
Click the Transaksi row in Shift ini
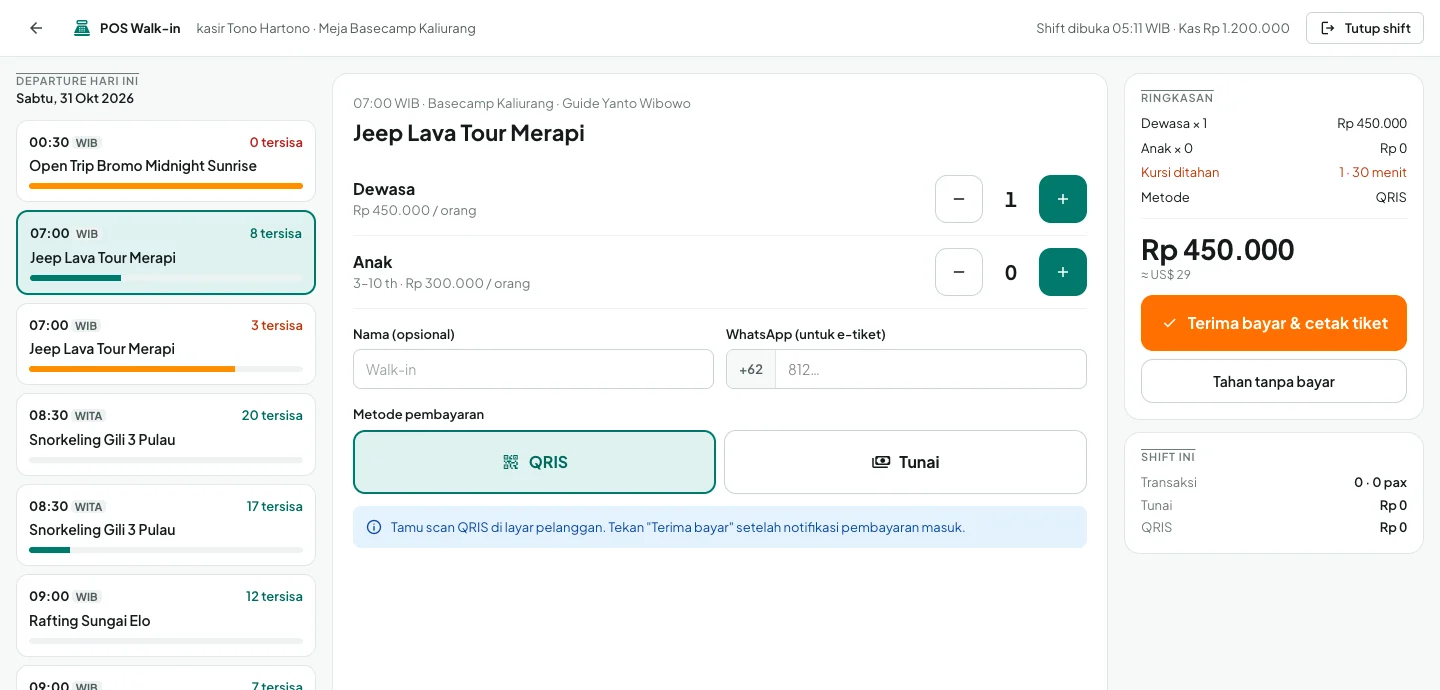[1274, 482]
